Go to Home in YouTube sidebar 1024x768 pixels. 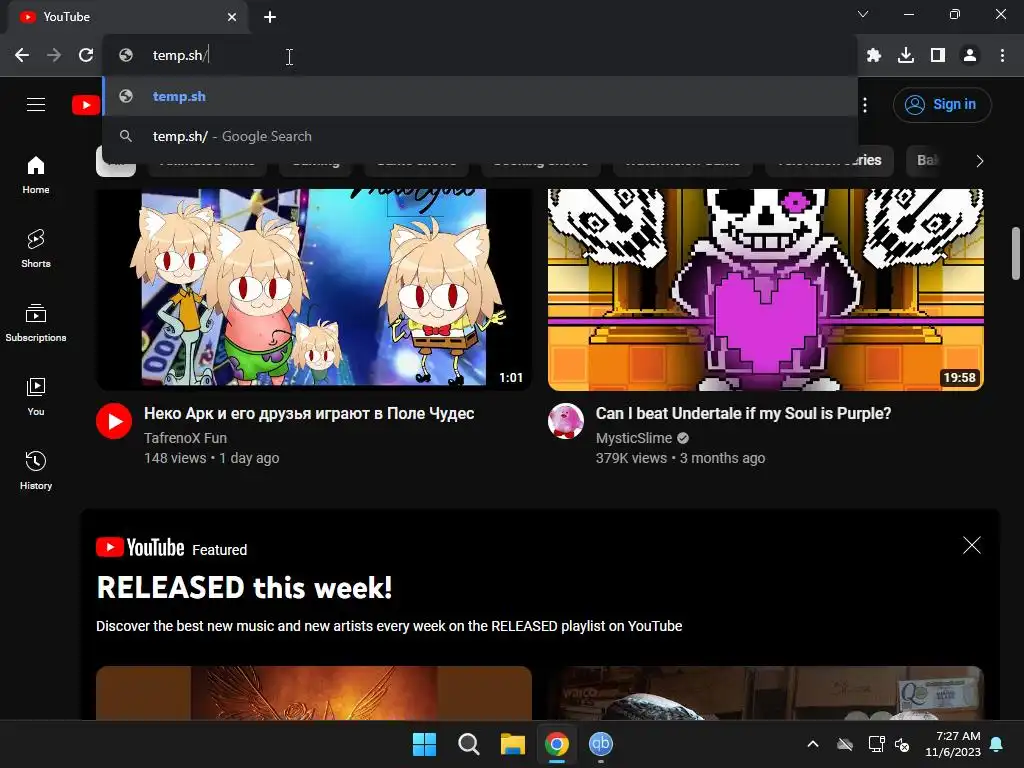(36, 175)
